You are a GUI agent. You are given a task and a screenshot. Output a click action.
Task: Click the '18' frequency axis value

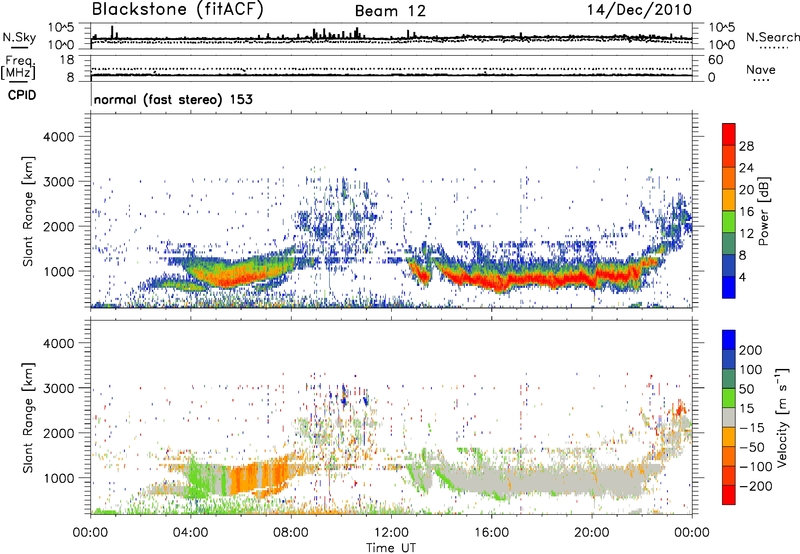click(x=67, y=60)
